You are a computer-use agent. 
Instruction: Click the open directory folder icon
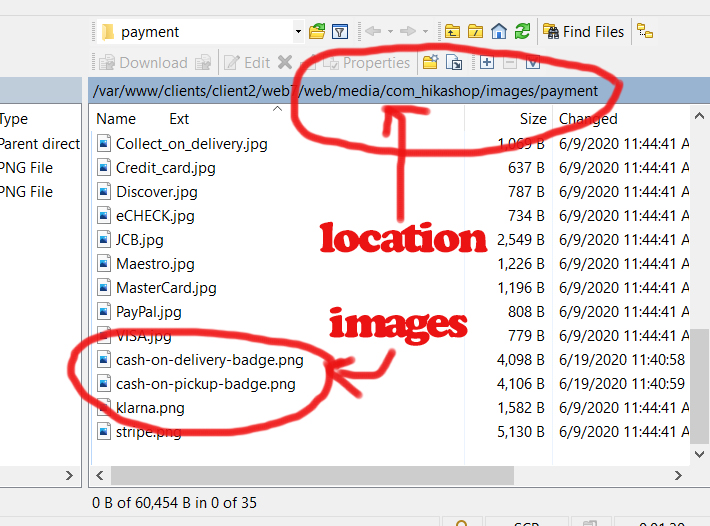[x=317, y=31]
